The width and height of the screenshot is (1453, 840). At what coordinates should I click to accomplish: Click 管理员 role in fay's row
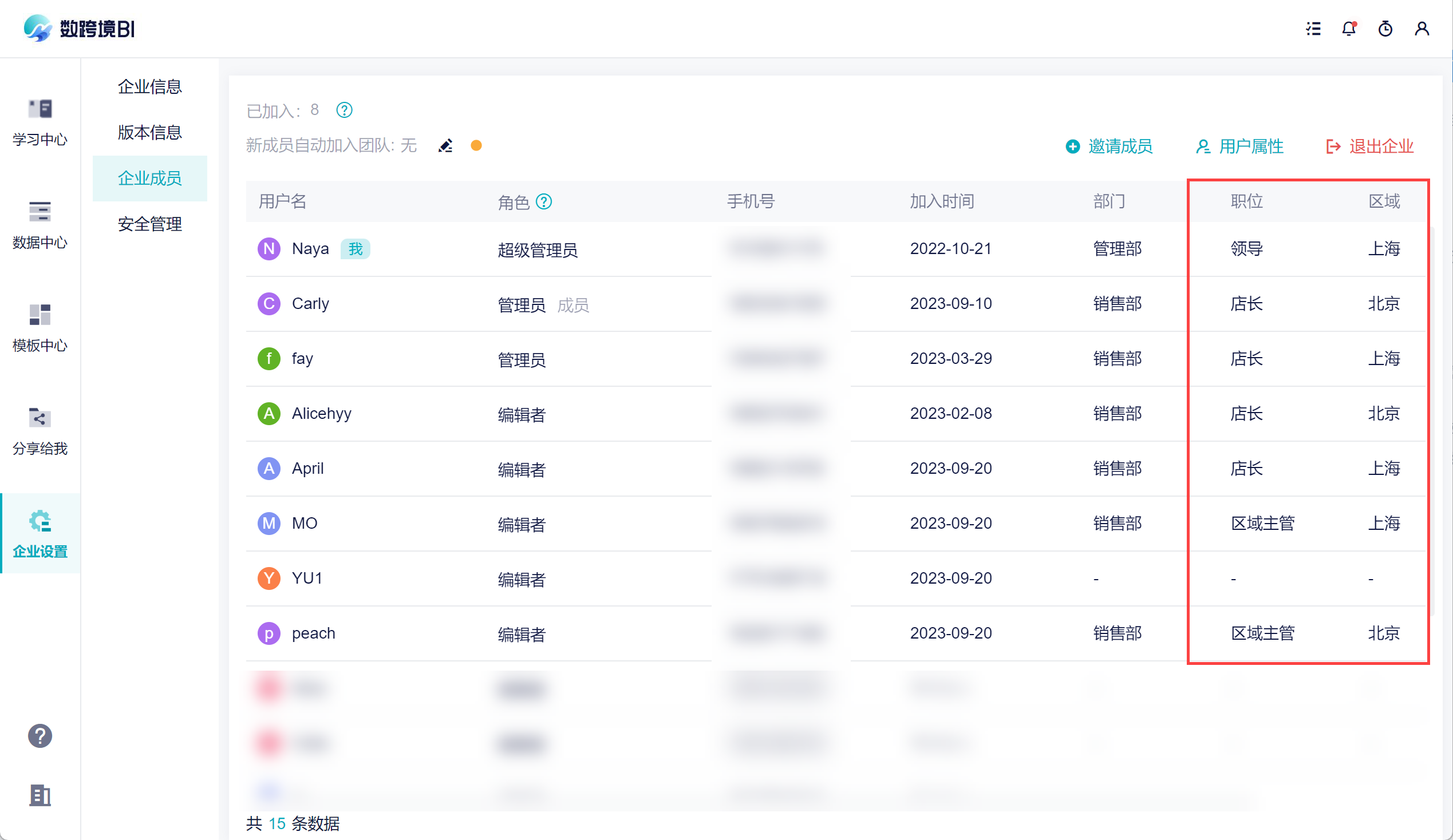[521, 360]
